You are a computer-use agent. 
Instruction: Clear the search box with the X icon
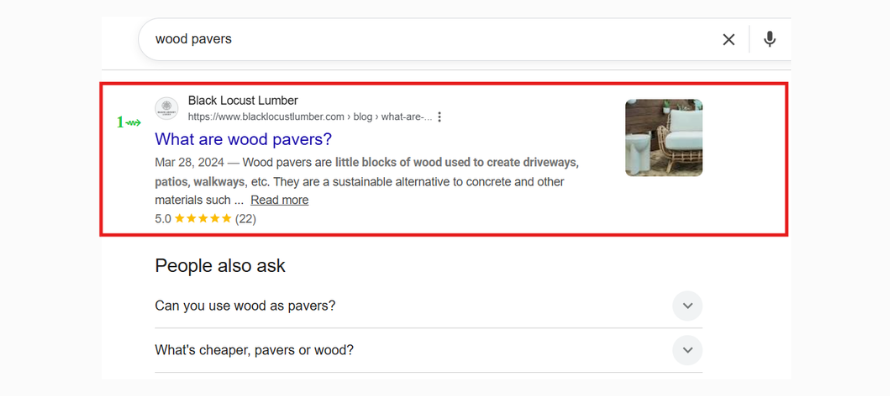(728, 39)
